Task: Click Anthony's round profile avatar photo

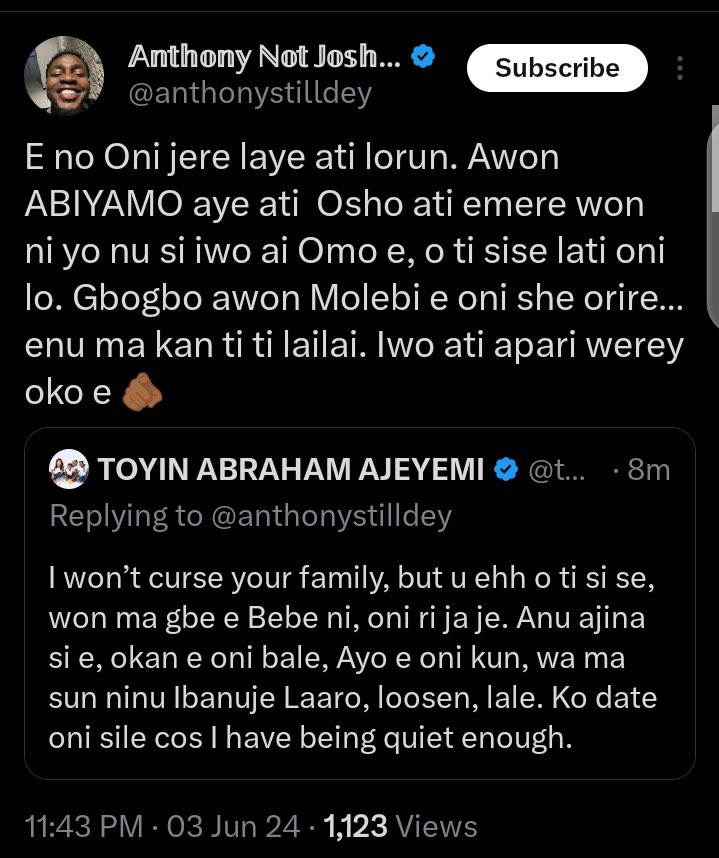Action: click(x=64, y=77)
